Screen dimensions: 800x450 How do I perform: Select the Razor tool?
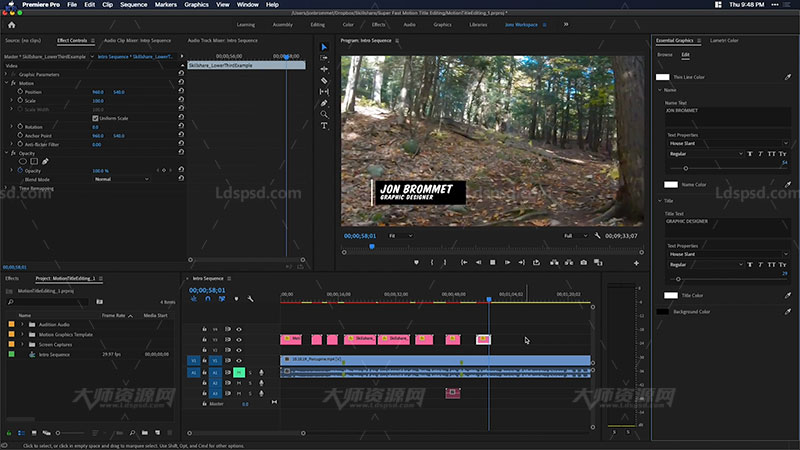coord(324,81)
